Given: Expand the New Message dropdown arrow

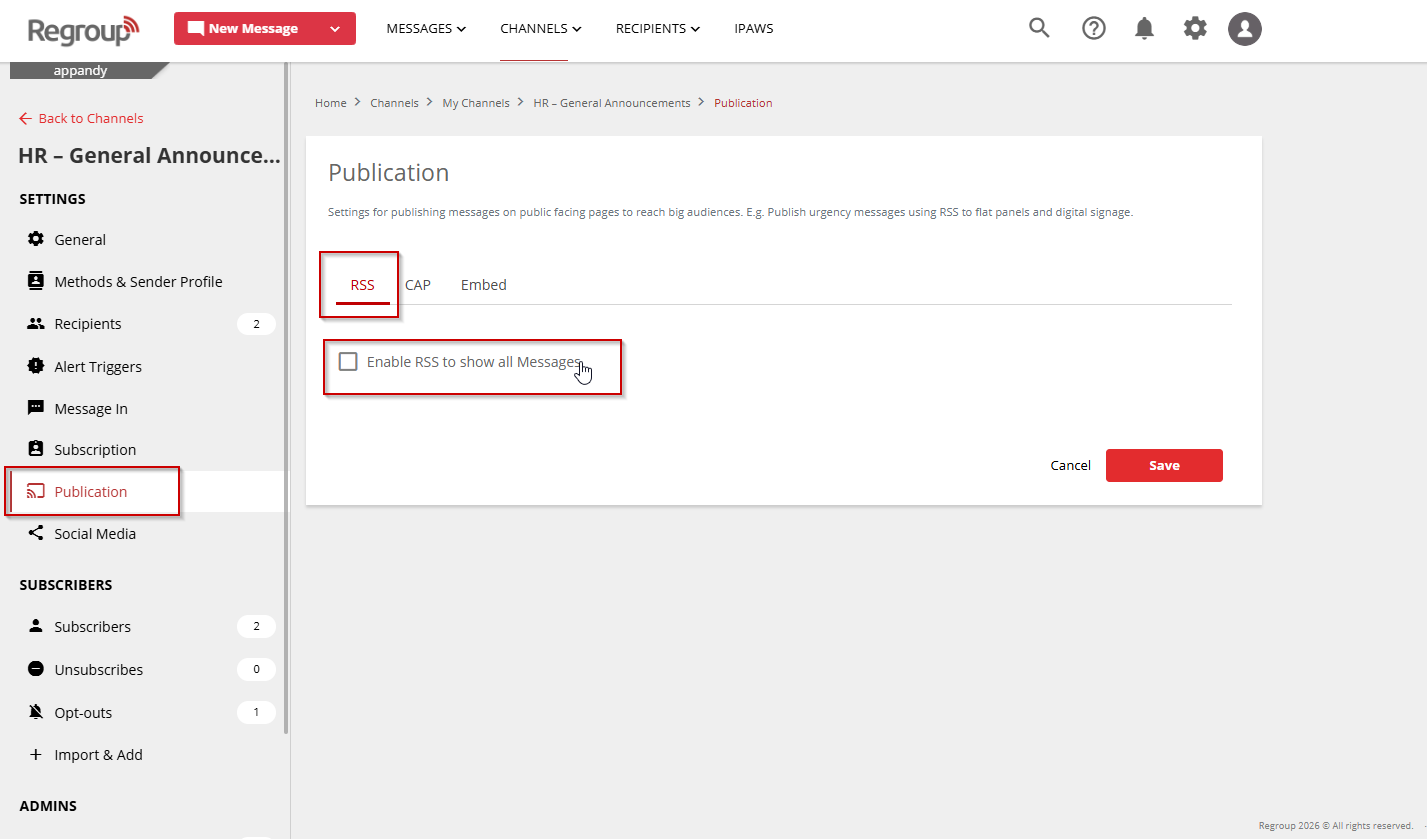Looking at the screenshot, I should point(334,29).
